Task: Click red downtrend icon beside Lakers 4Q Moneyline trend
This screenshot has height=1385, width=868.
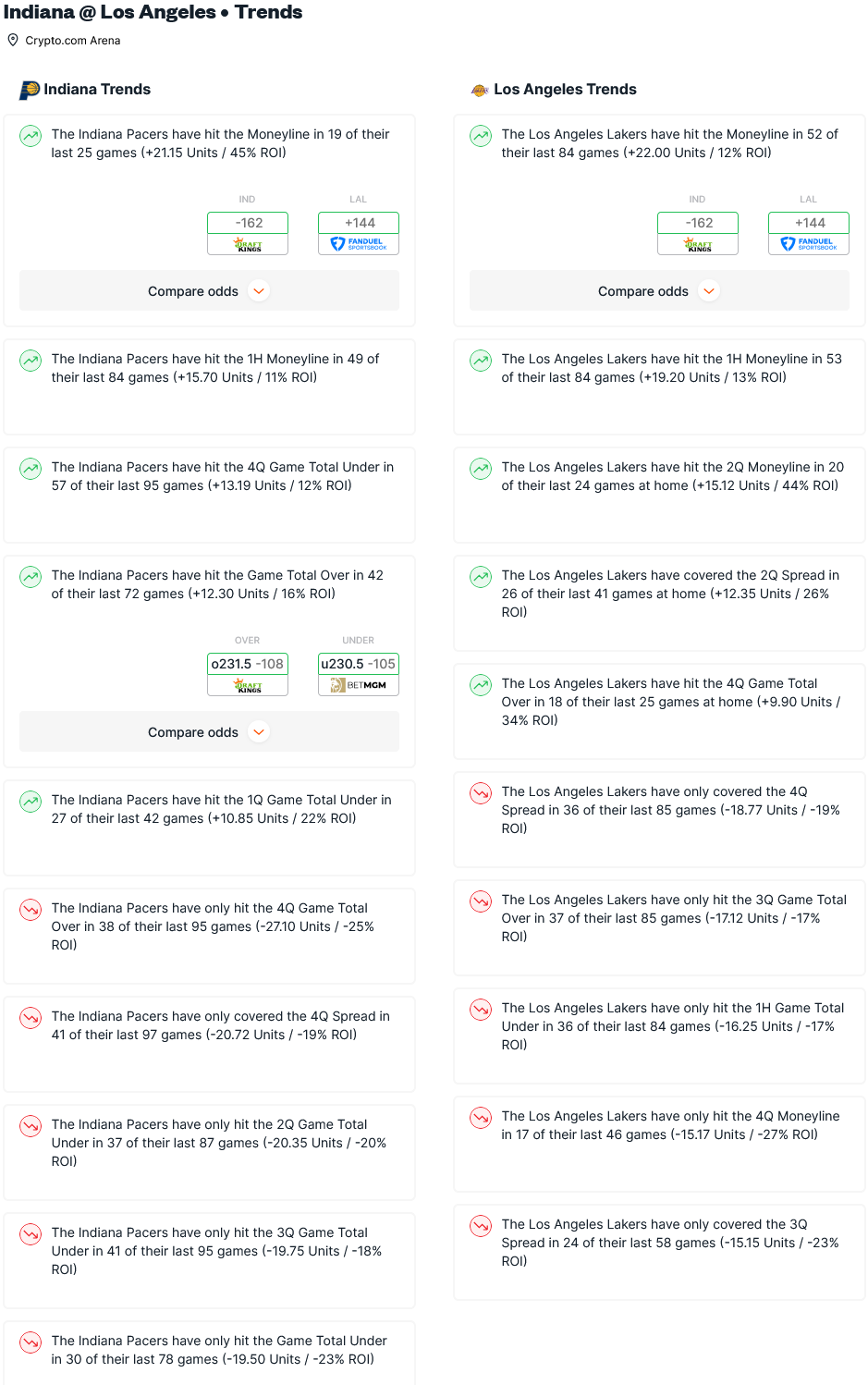Action: [x=481, y=1118]
